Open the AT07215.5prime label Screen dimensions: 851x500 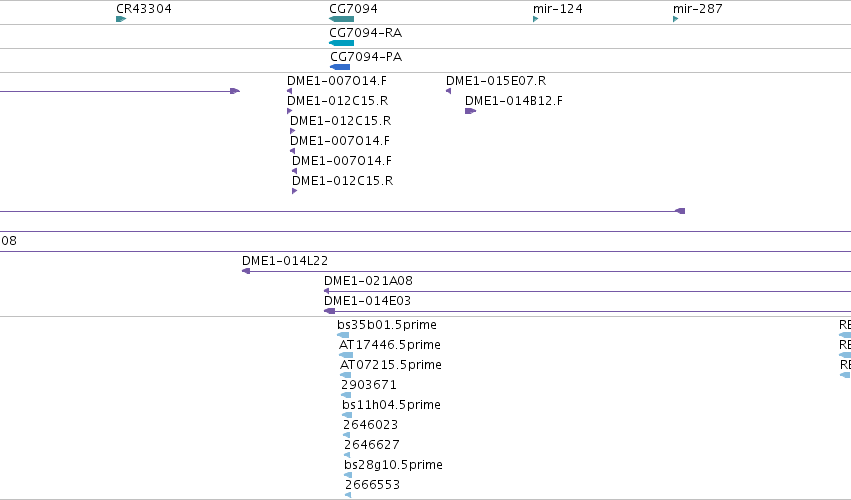[391, 365]
